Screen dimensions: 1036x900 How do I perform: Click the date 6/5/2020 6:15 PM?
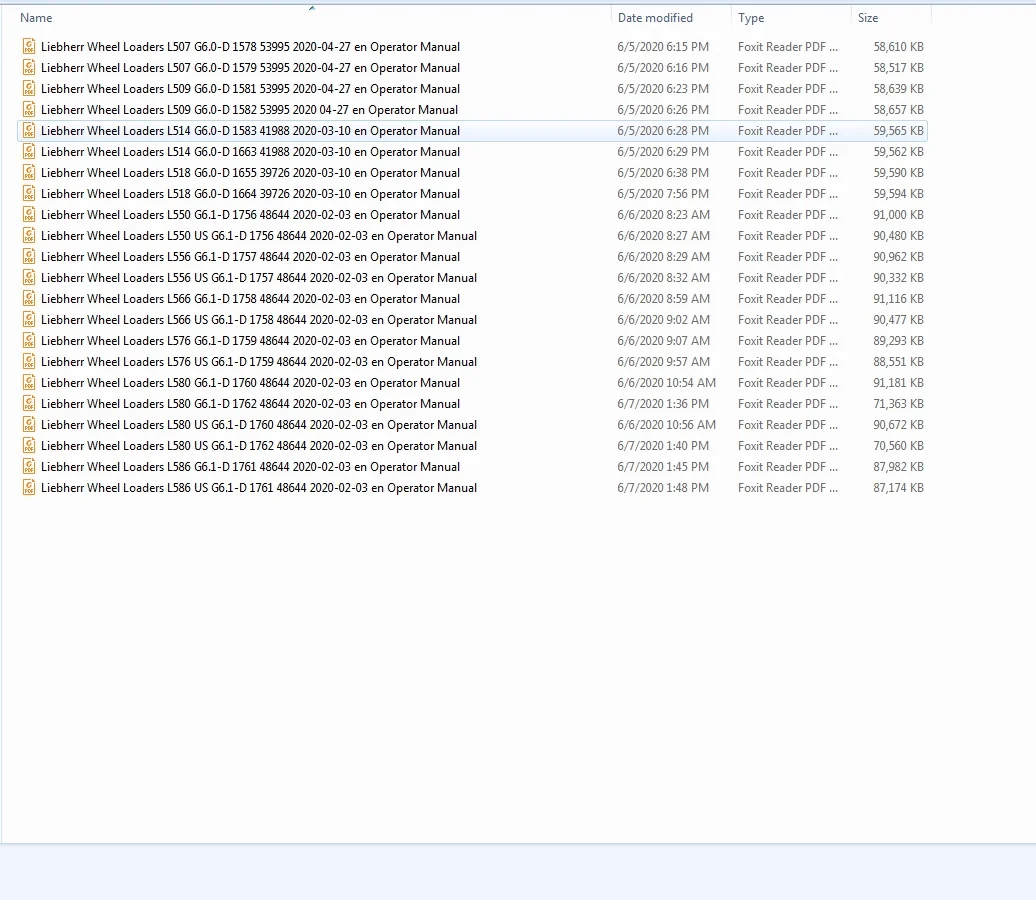coord(663,47)
